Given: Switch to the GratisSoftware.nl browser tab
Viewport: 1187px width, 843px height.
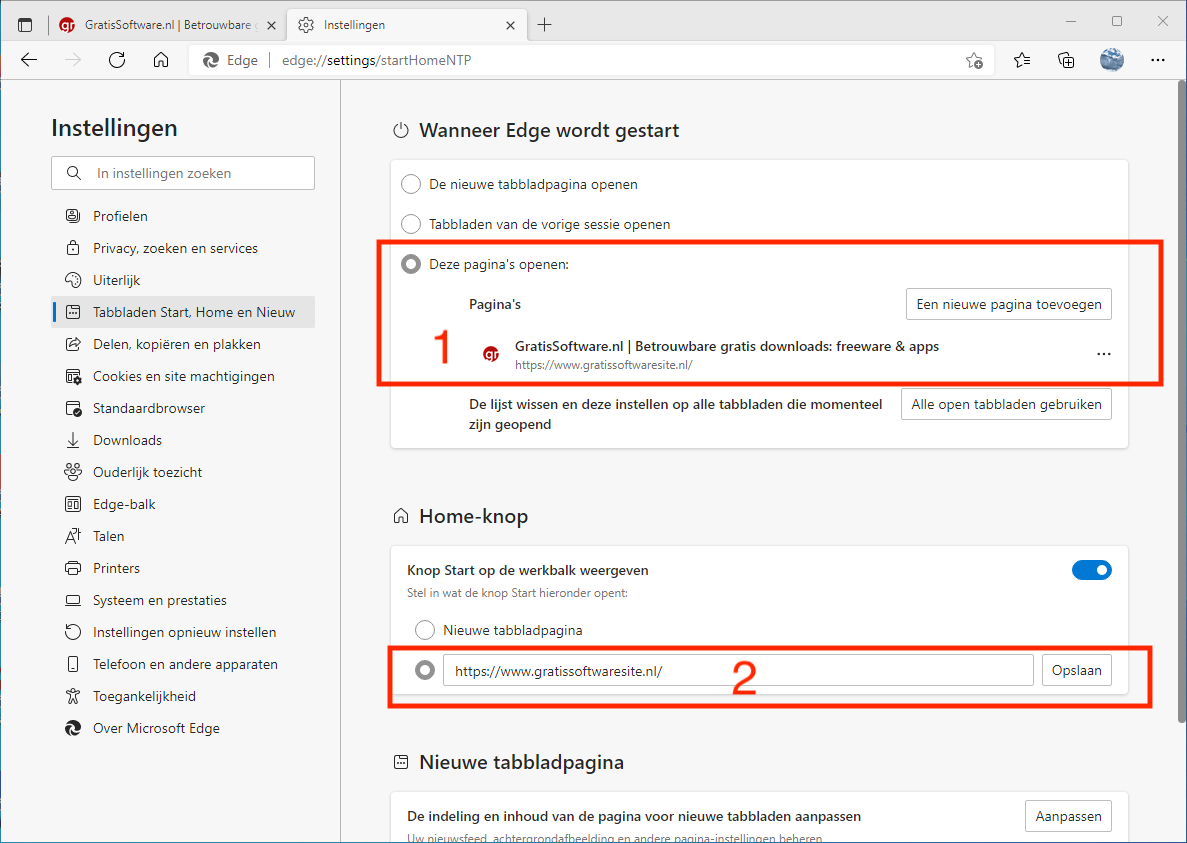Looking at the screenshot, I should click(x=165, y=25).
